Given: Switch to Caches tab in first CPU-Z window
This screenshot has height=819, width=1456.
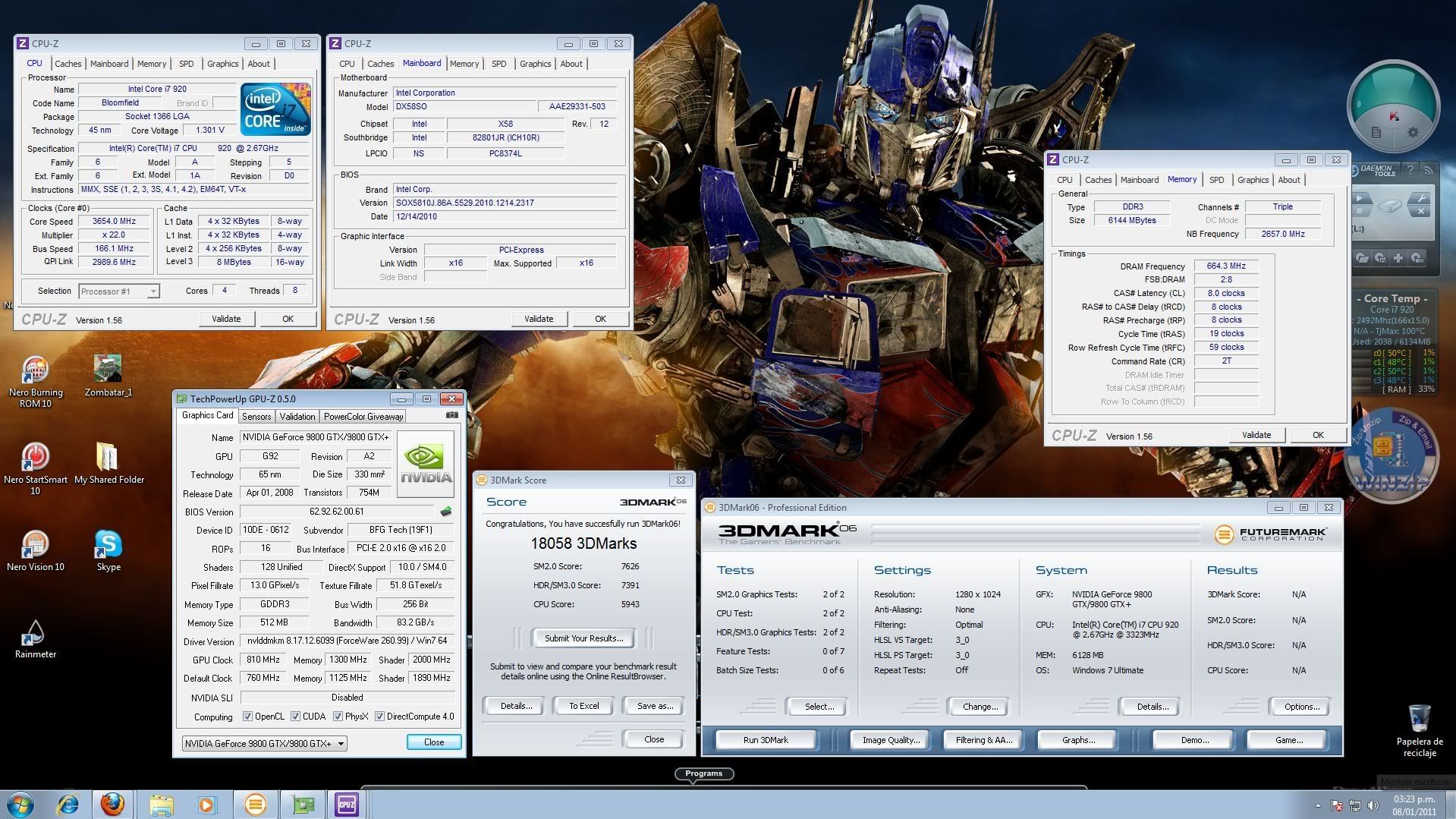Looking at the screenshot, I should click(68, 64).
